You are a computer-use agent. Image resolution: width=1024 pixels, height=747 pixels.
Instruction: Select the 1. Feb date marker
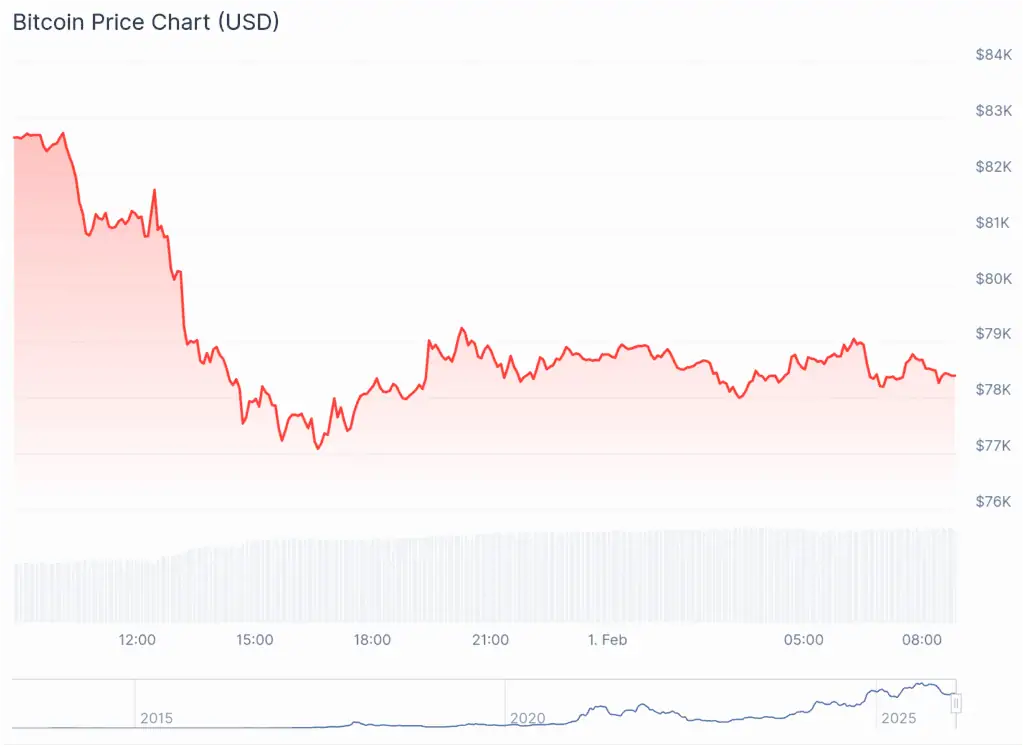point(607,640)
